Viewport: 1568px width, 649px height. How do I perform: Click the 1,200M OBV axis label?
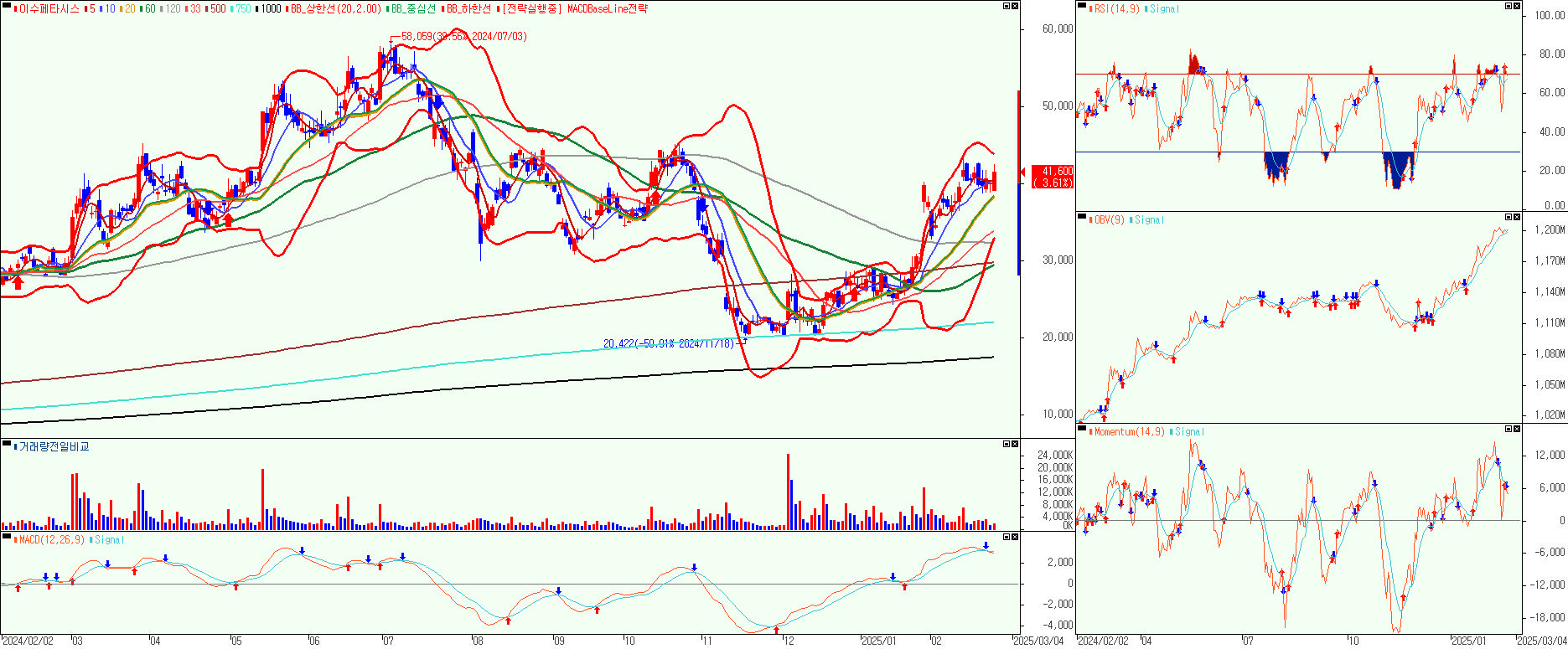pos(1550,229)
